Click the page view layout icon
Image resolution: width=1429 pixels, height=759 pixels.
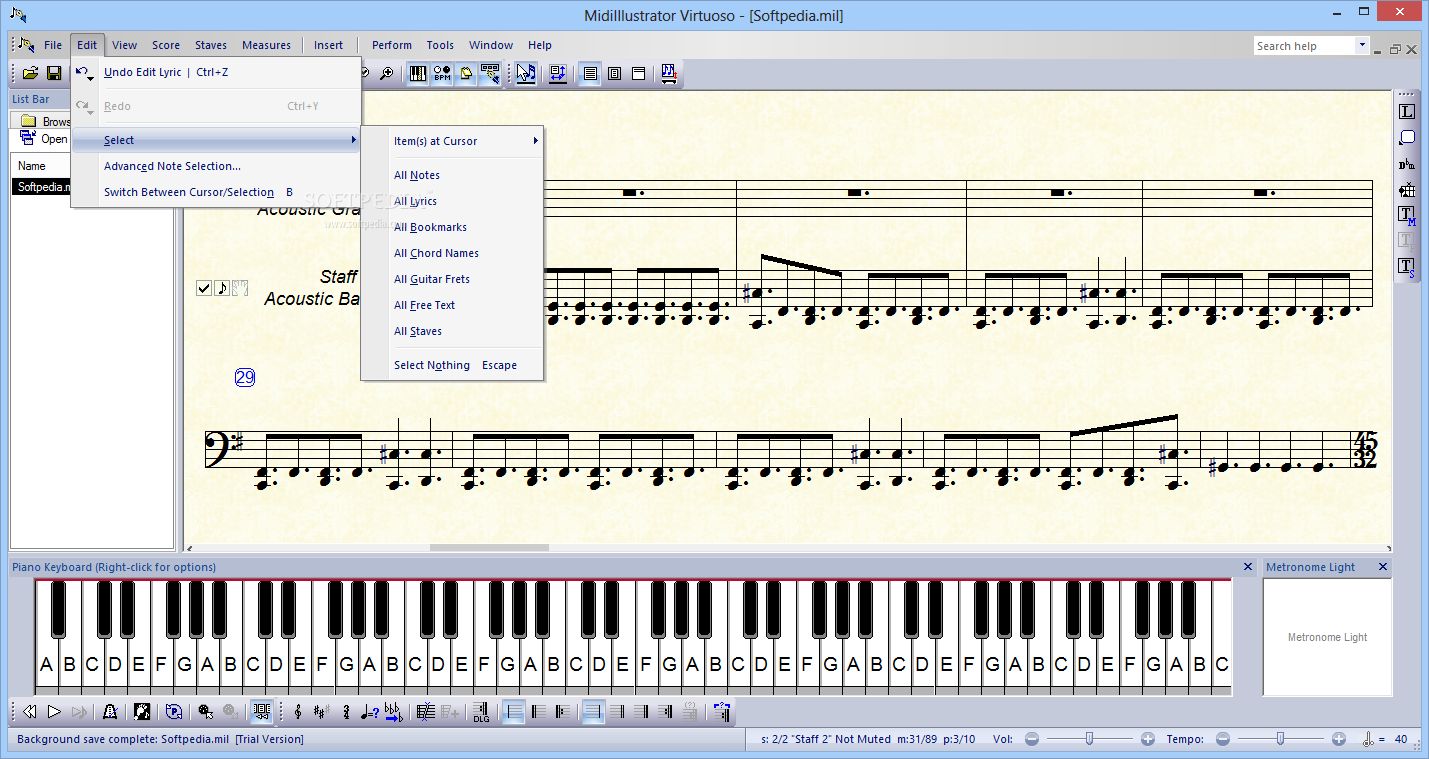point(614,73)
